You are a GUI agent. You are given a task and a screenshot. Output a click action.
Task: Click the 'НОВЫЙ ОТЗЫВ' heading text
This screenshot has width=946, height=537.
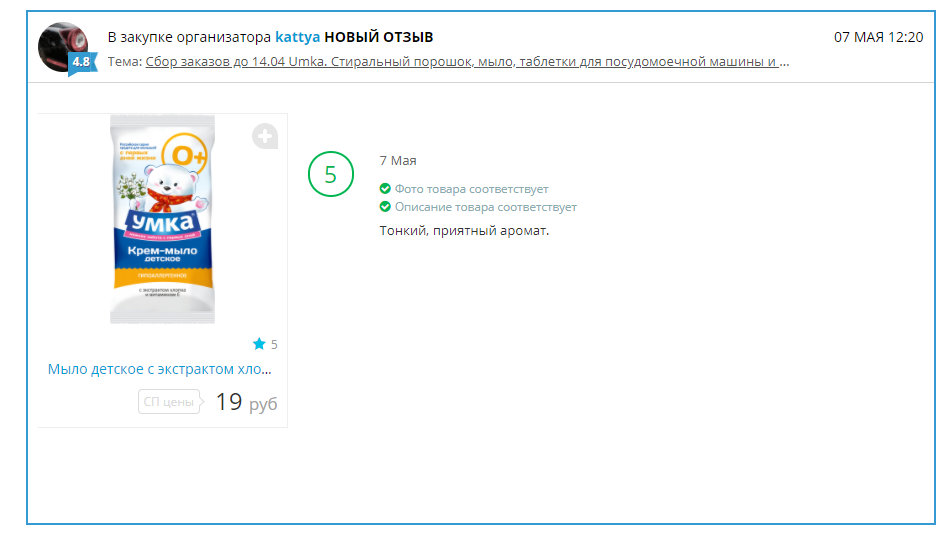379,37
